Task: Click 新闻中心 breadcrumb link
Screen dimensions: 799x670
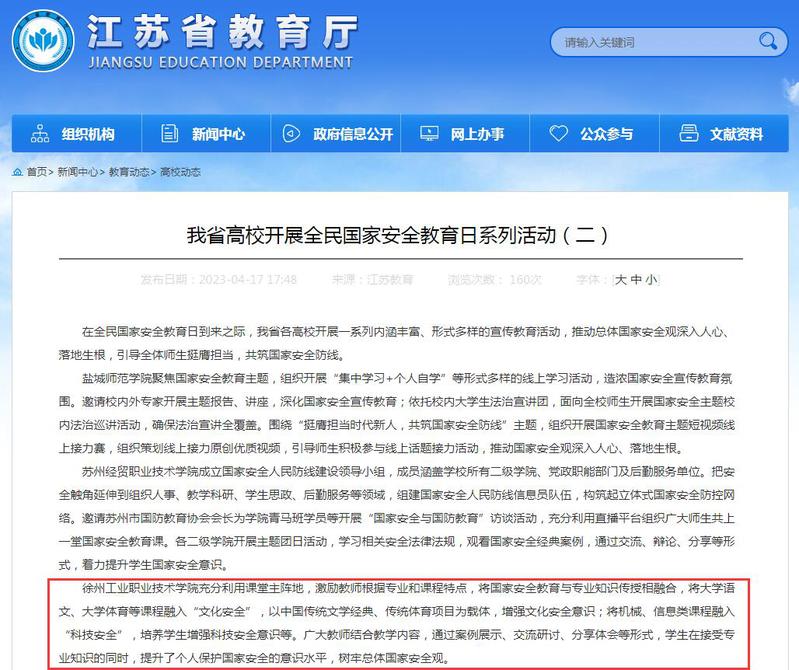Action: (77, 172)
